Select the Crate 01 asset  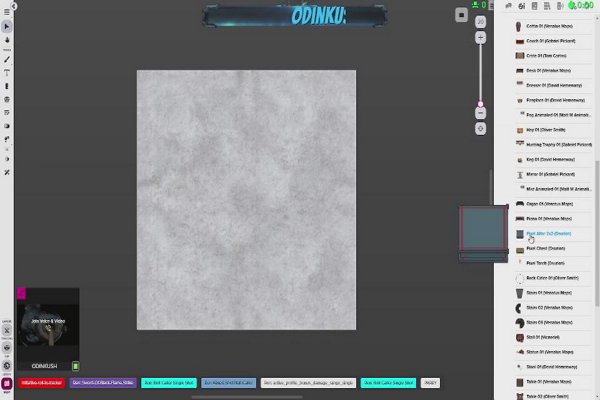pos(553,56)
